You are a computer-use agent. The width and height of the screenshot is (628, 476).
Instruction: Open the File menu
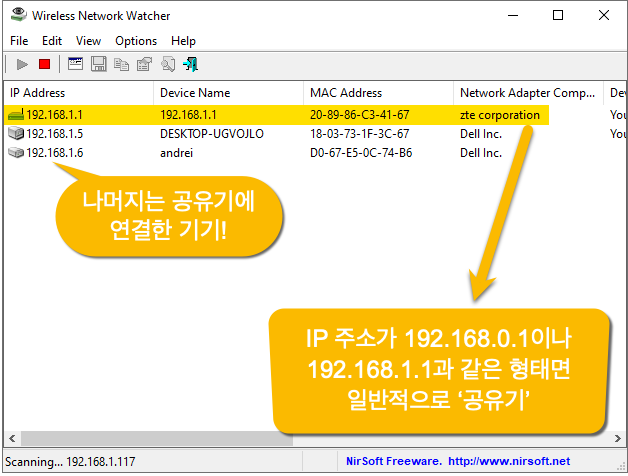[19, 41]
